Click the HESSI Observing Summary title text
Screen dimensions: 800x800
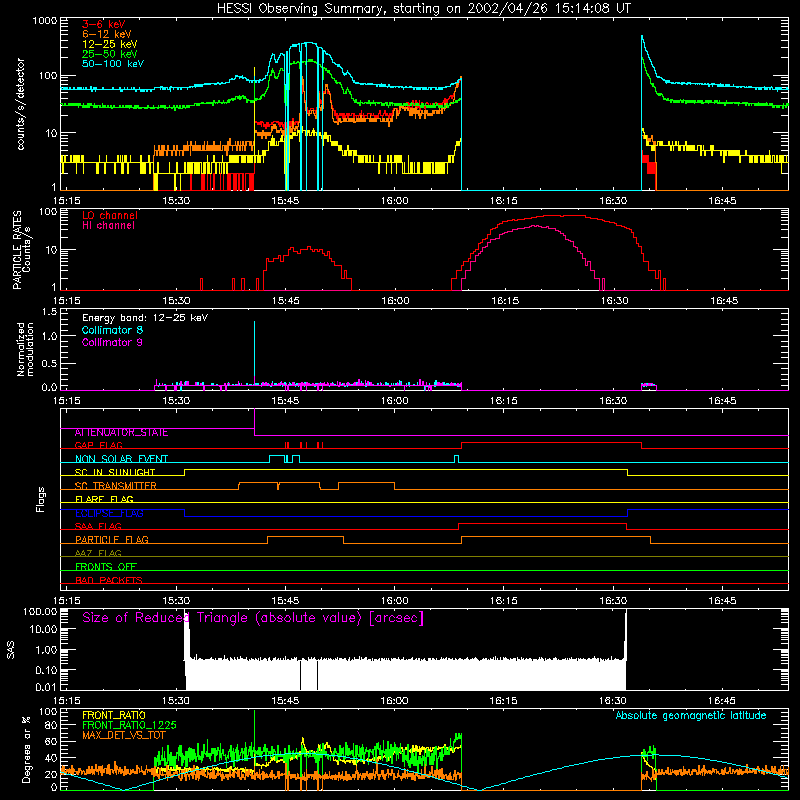(x=423, y=9)
